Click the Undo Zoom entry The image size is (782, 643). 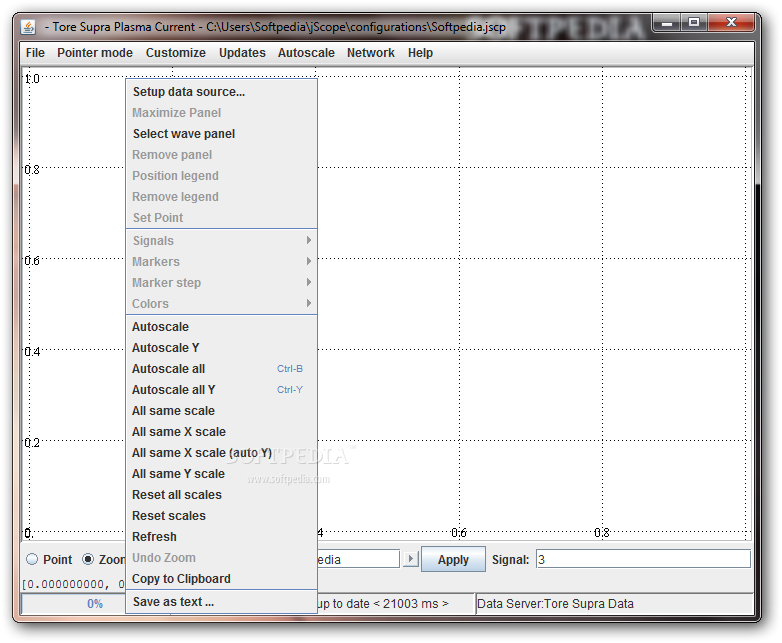tap(221, 558)
